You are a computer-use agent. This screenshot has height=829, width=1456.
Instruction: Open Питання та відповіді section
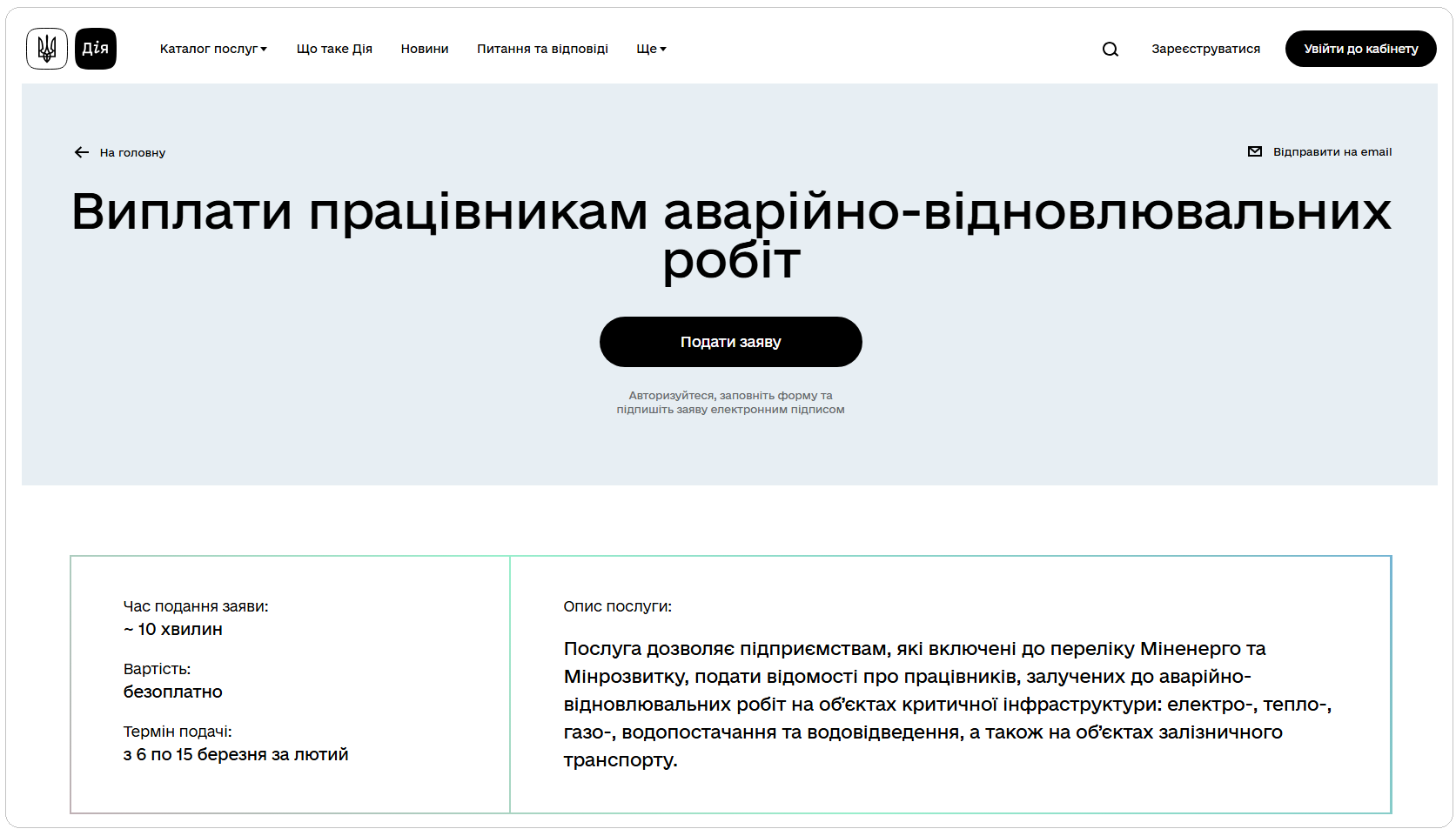pyautogui.click(x=543, y=49)
